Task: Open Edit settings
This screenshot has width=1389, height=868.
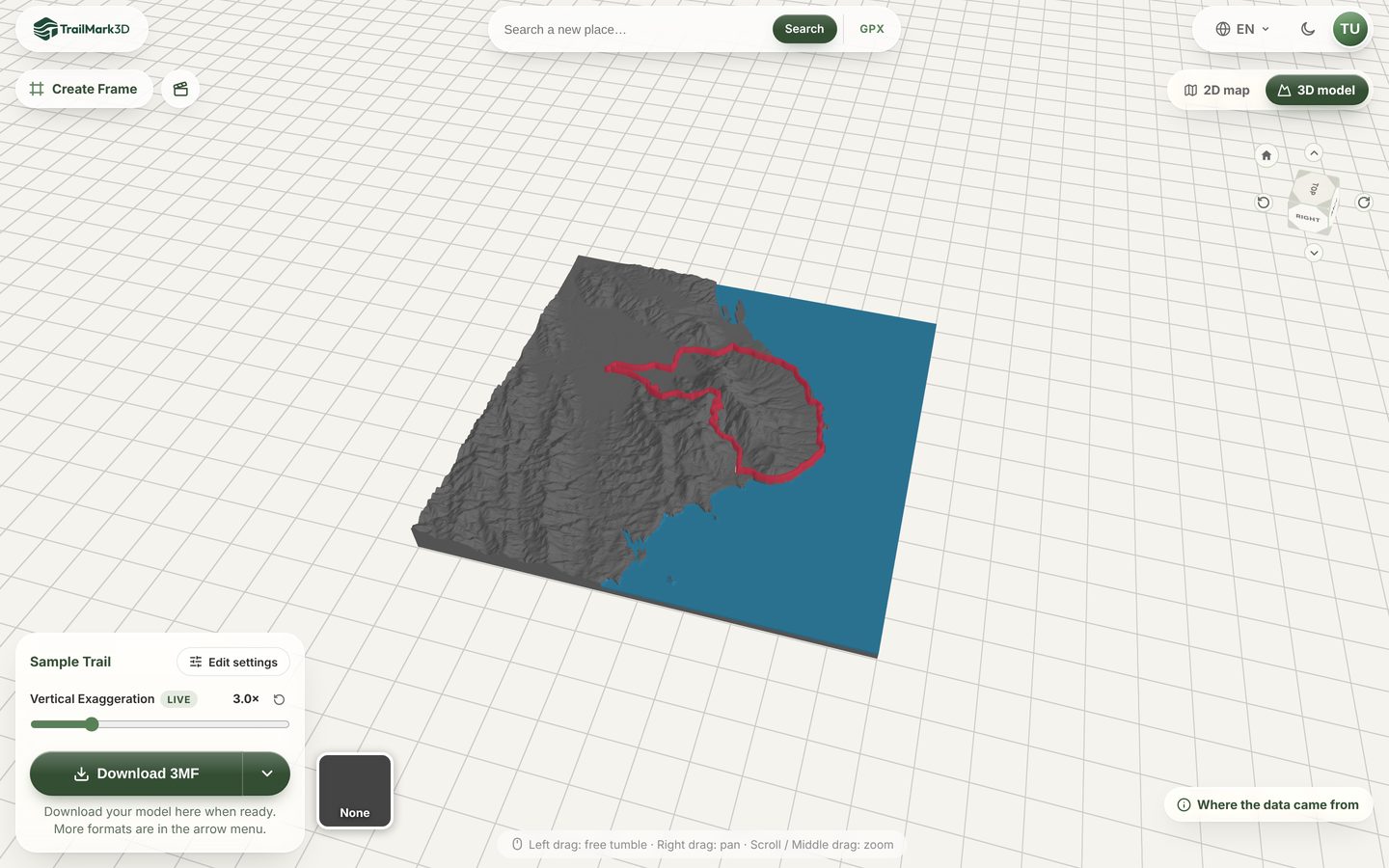Action: [x=233, y=662]
